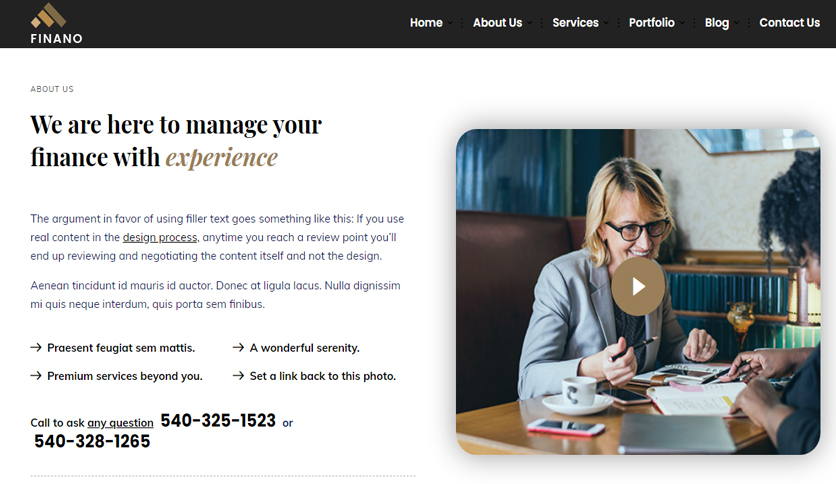This screenshot has height=484, width=836.
Task: Expand the Services dropdown chevron
Action: point(606,23)
